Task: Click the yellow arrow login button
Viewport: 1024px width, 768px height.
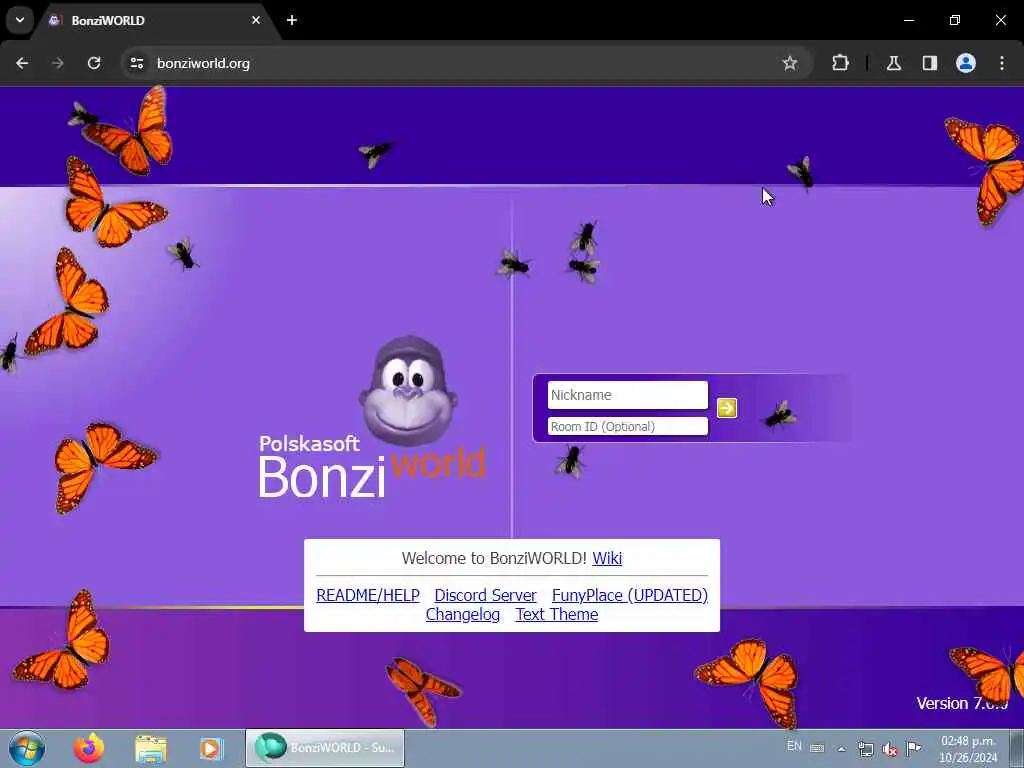Action: (x=727, y=408)
